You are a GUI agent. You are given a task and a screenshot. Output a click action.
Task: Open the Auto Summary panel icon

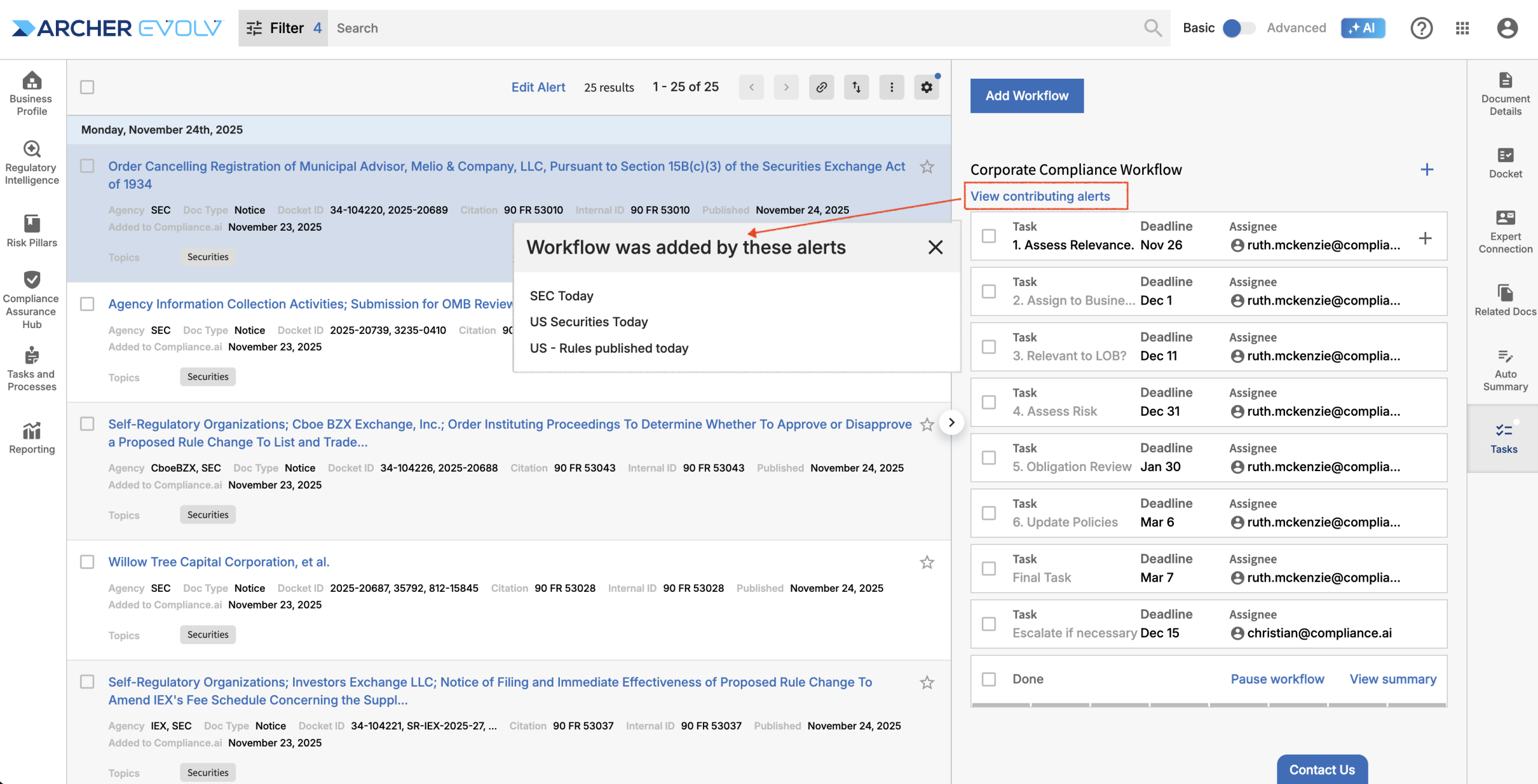tap(1504, 357)
